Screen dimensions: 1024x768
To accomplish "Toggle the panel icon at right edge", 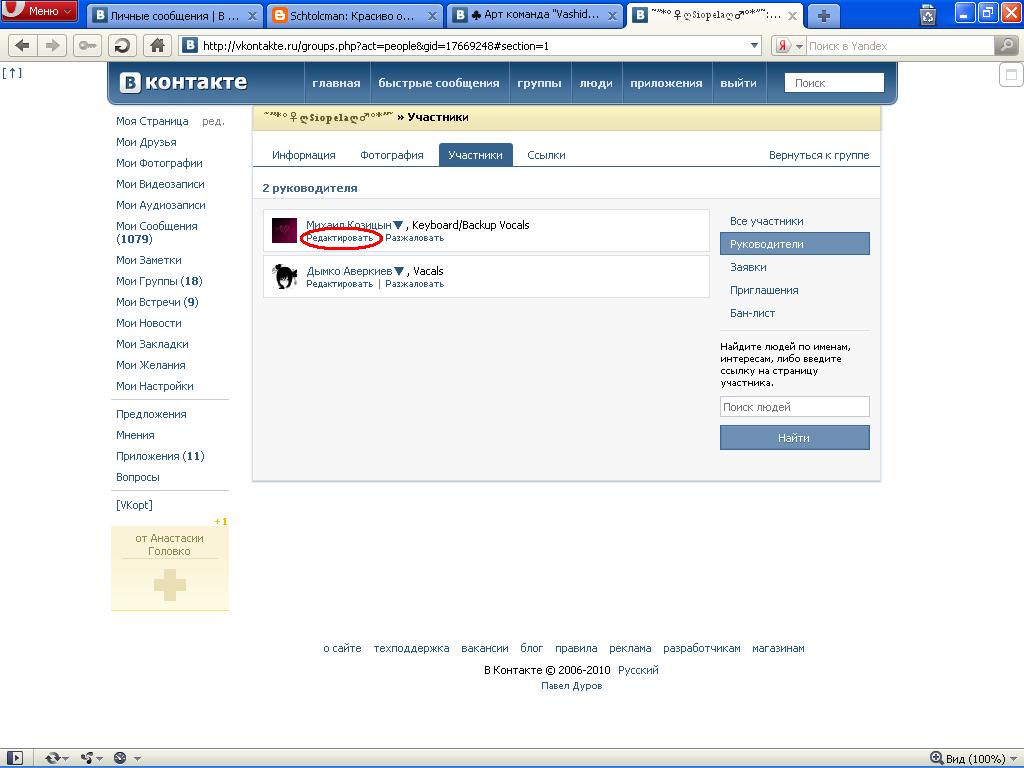I will pyautogui.click(x=1010, y=74).
